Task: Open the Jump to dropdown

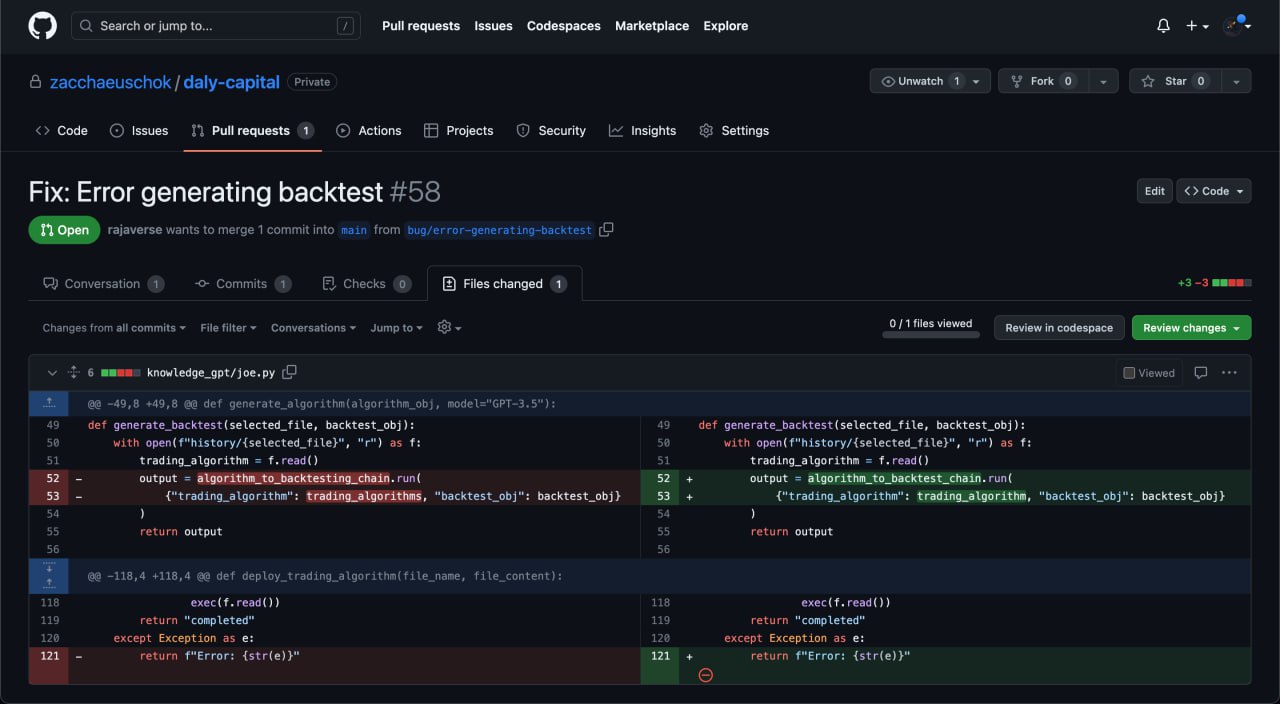Action: [396, 328]
